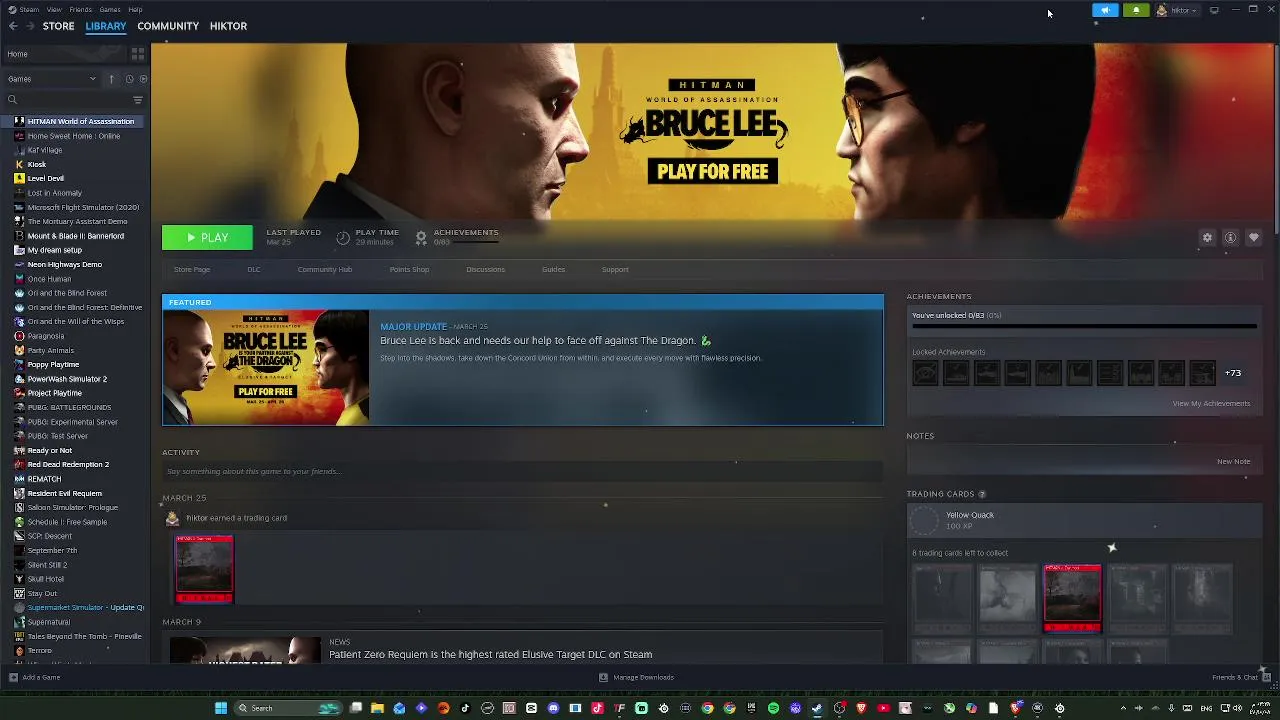Click New Note button
The width and height of the screenshot is (1280, 720).
[x=1233, y=462]
